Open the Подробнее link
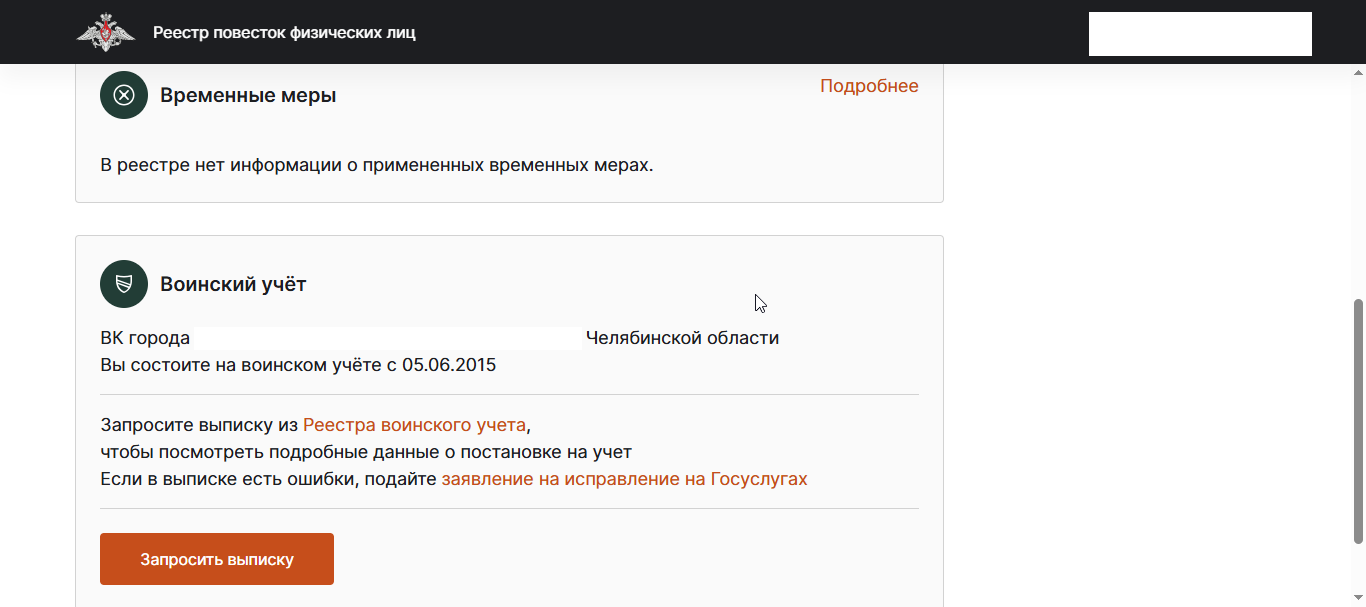This screenshot has width=1366, height=607. [869, 86]
